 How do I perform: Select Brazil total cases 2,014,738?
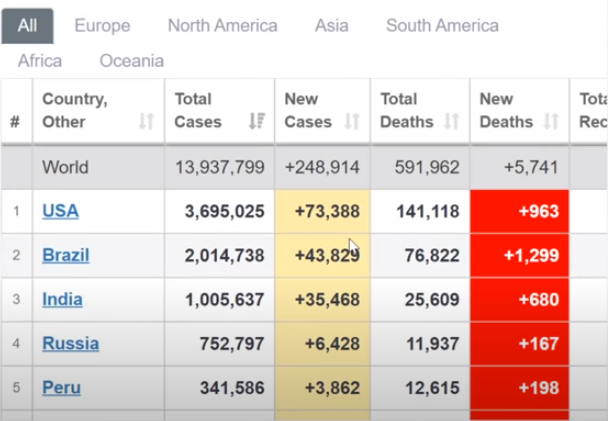point(225,255)
